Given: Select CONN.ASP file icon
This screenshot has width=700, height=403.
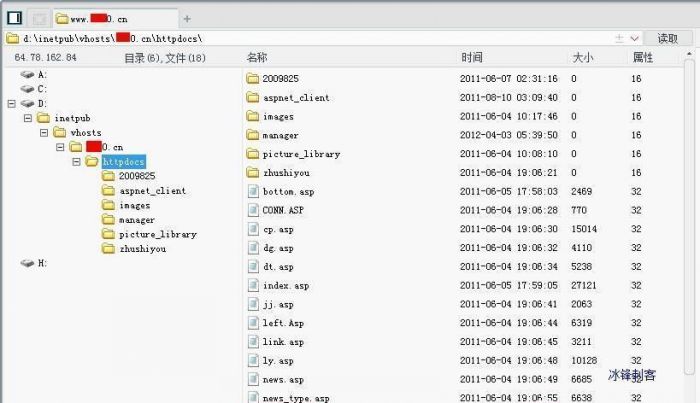Looking at the screenshot, I should click(x=253, y=210).
